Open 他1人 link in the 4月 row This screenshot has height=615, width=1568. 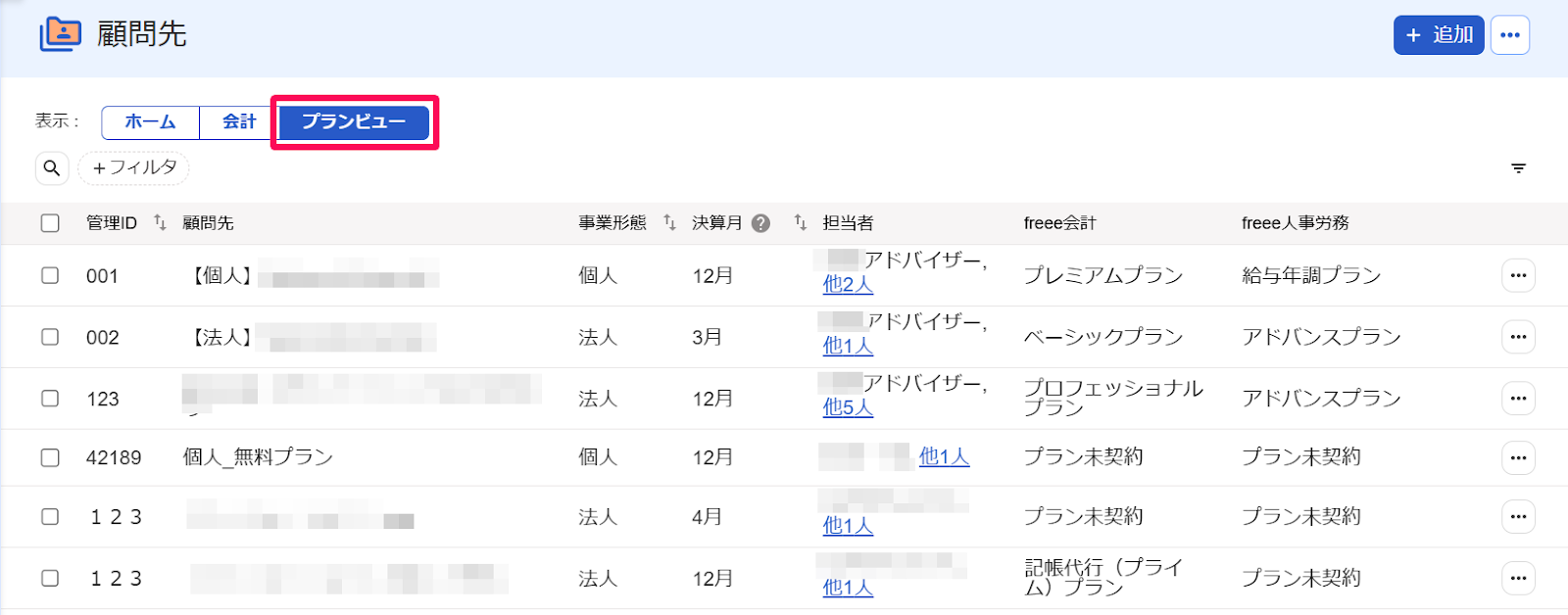click(848, 526)
